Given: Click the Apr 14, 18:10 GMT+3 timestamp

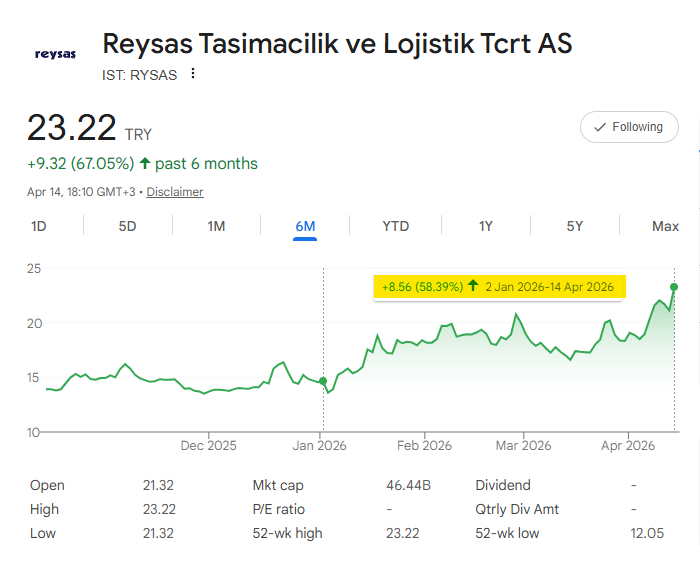Looking at the screenshot, I should tap(81, 192).
